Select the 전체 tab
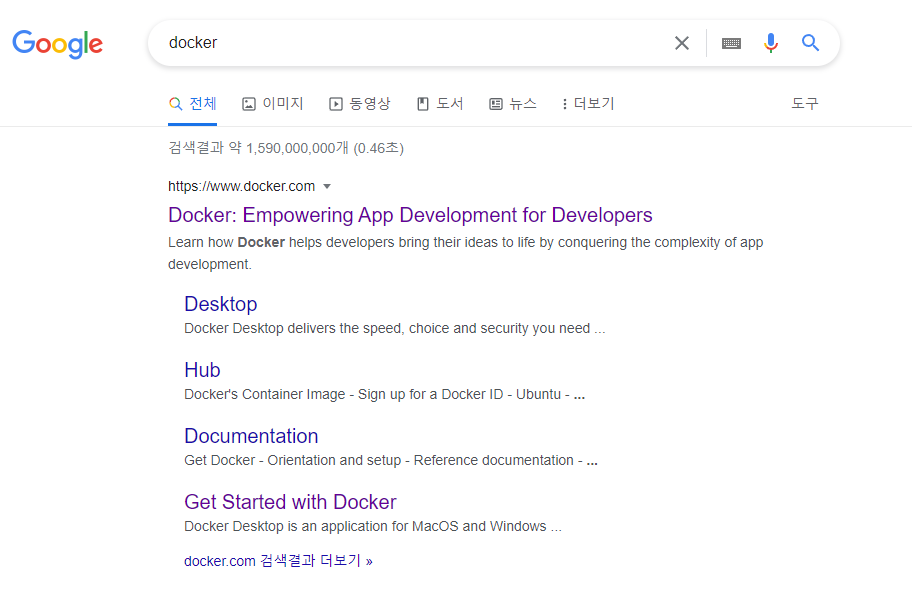912x597 pixels. pos(193,104)
